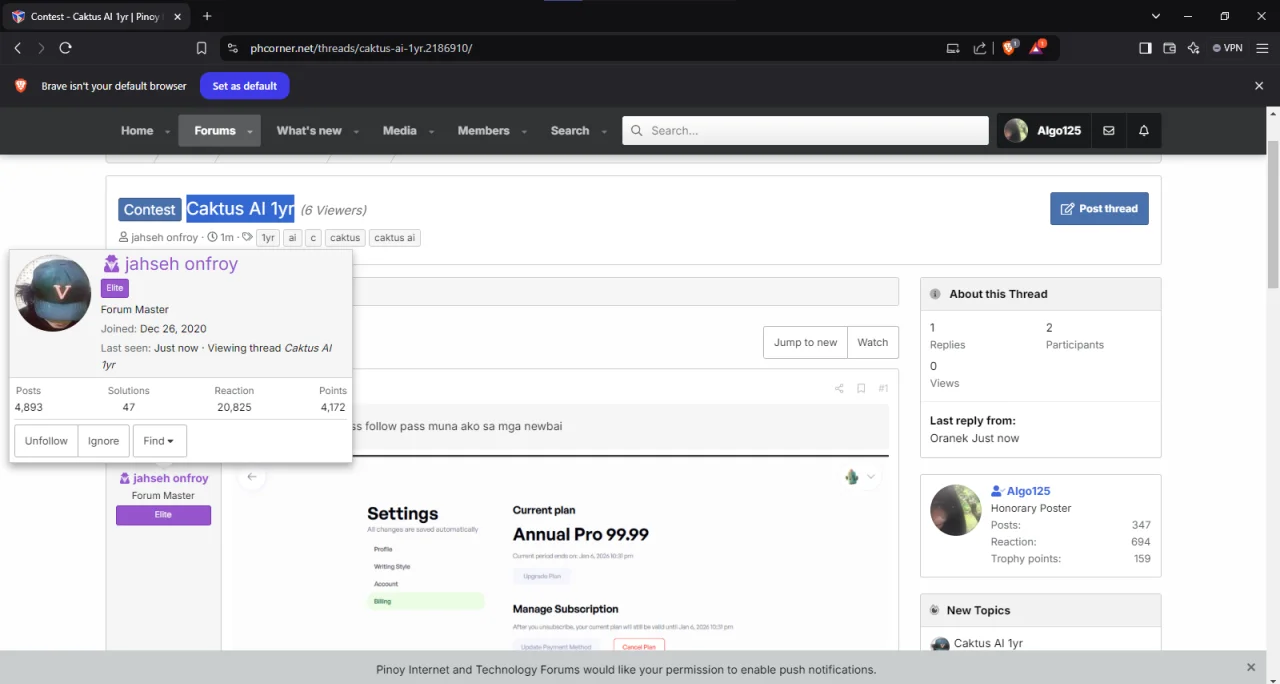
Task: Open the Caktus AI 1yr link under New Topics
Action: [988, 643]
